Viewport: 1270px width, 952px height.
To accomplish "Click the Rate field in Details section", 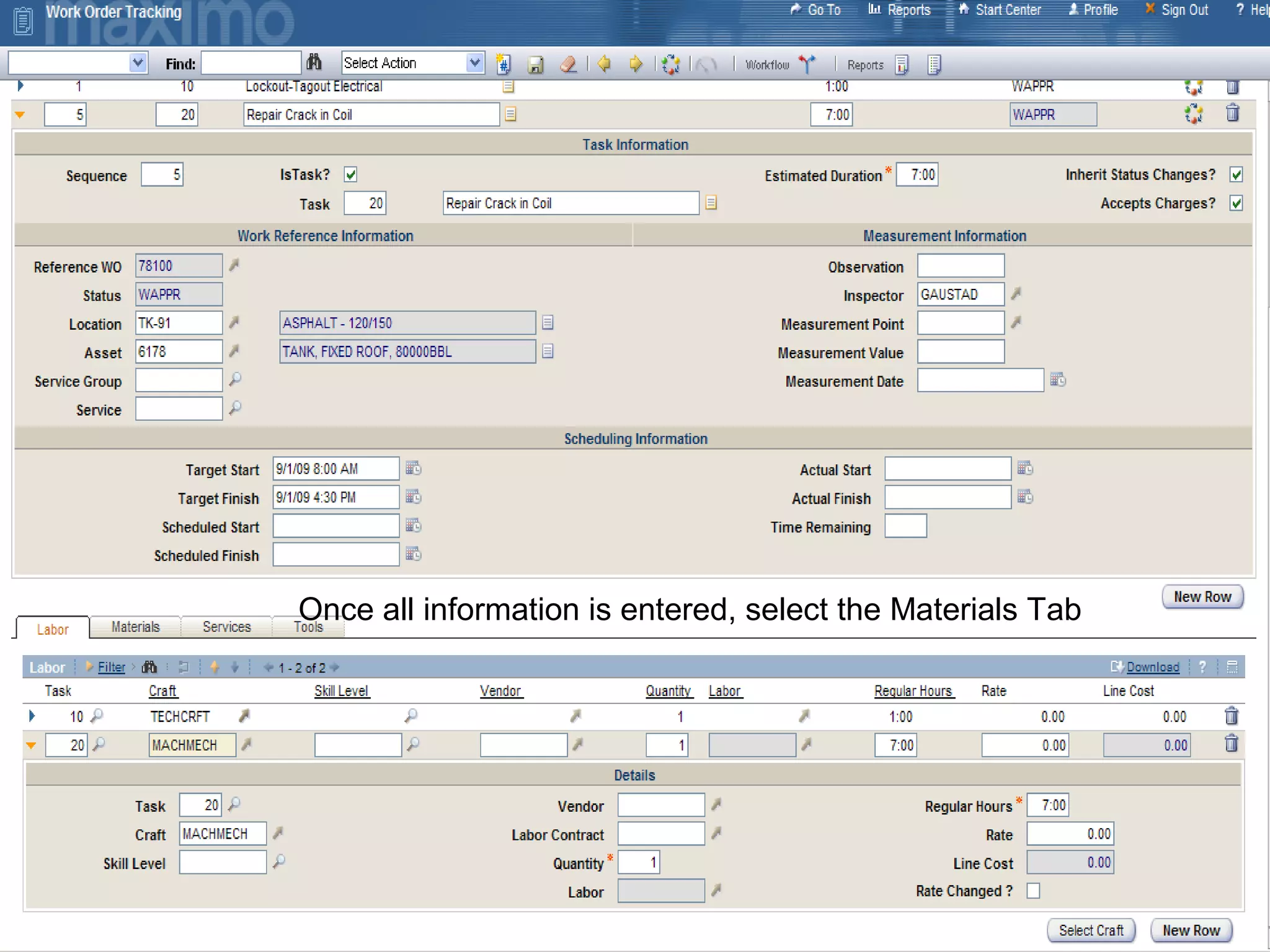I will click(1070, 834).
